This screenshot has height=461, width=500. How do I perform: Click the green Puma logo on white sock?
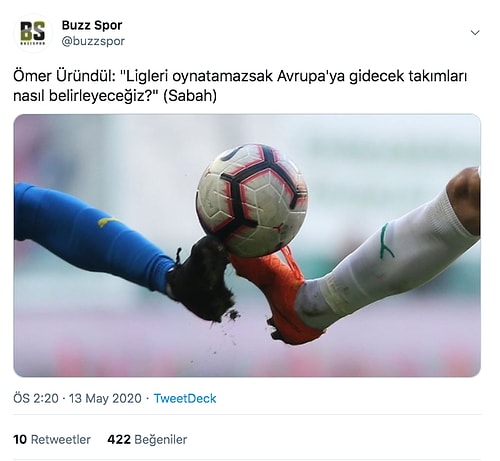point(387,242)
